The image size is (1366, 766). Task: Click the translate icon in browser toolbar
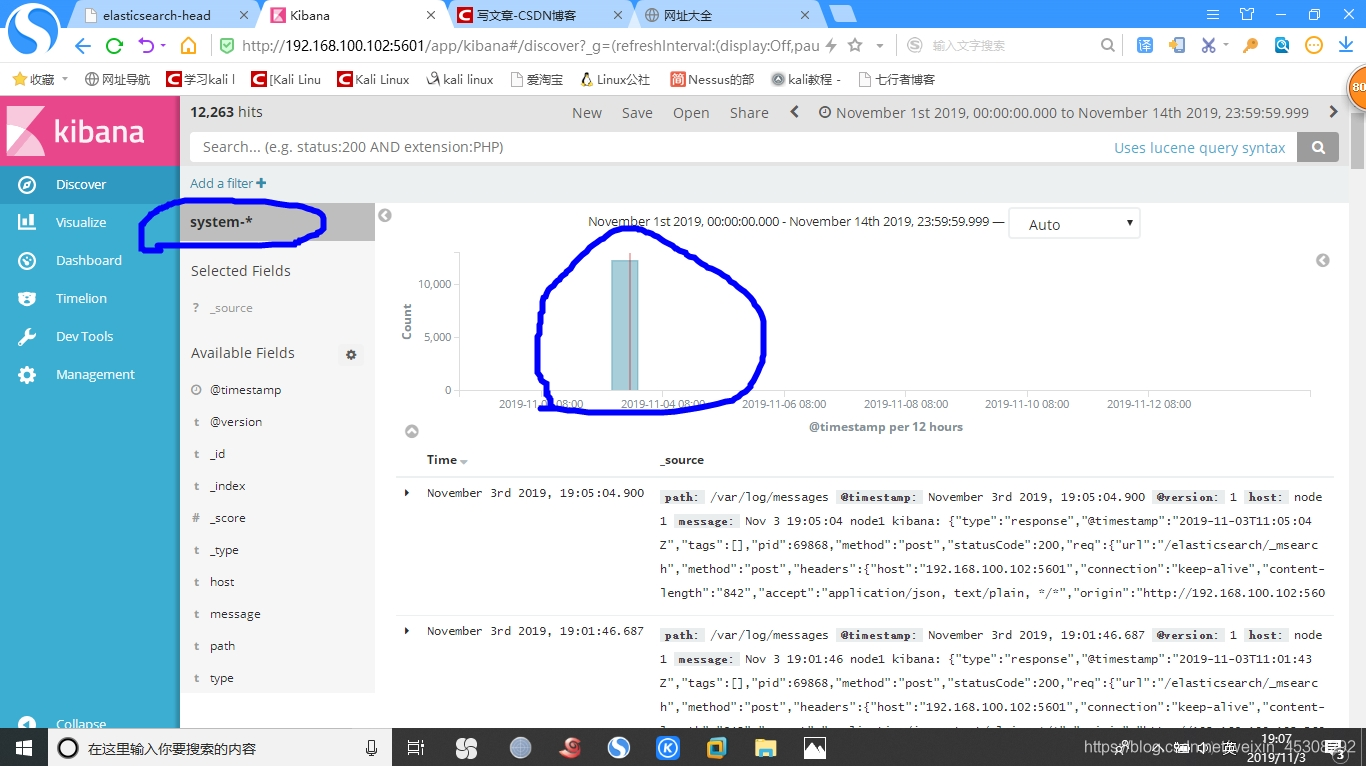click(x=1145, y=45)
